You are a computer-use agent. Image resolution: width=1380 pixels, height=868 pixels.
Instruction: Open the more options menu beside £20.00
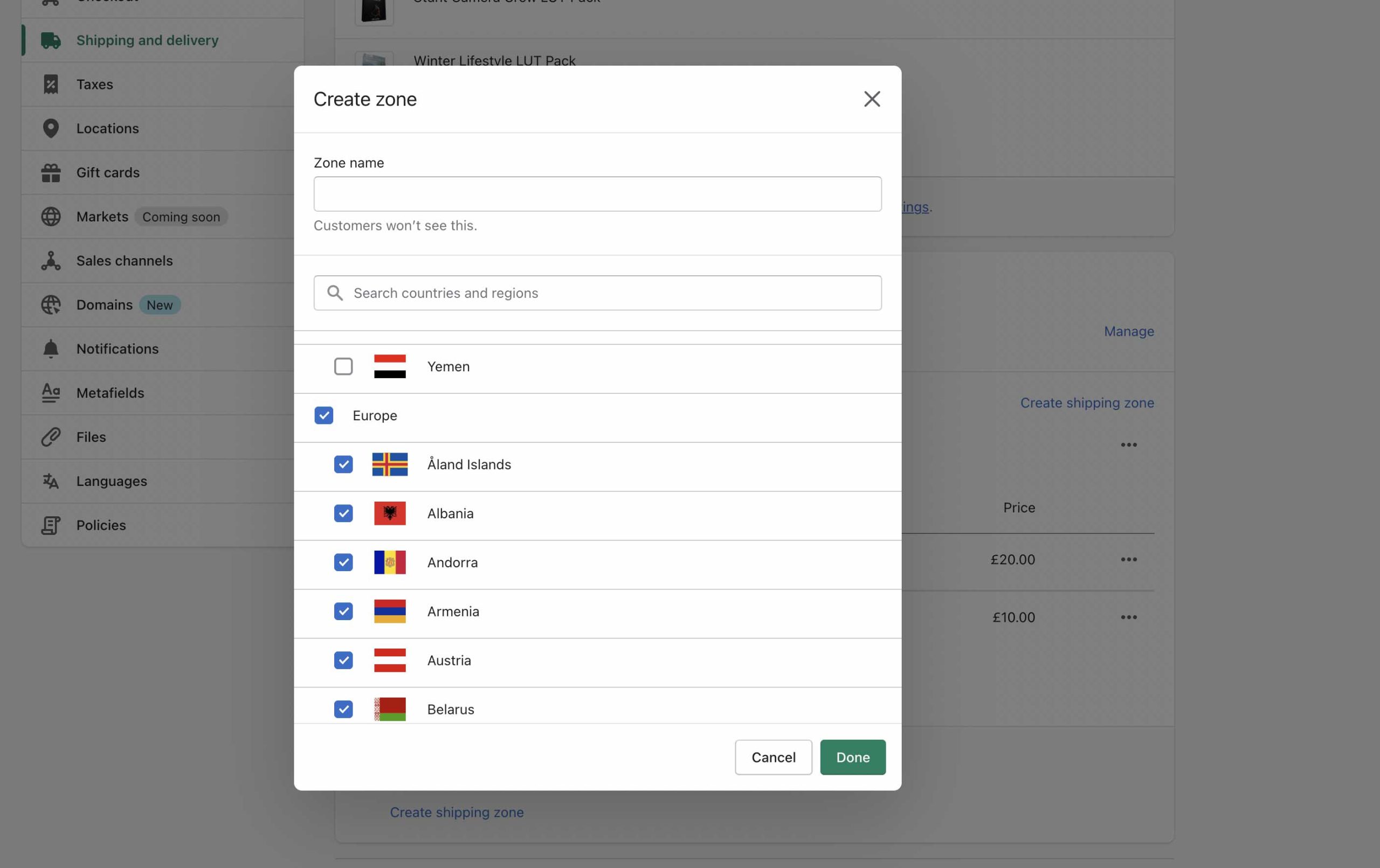[x=1128, y=560]
